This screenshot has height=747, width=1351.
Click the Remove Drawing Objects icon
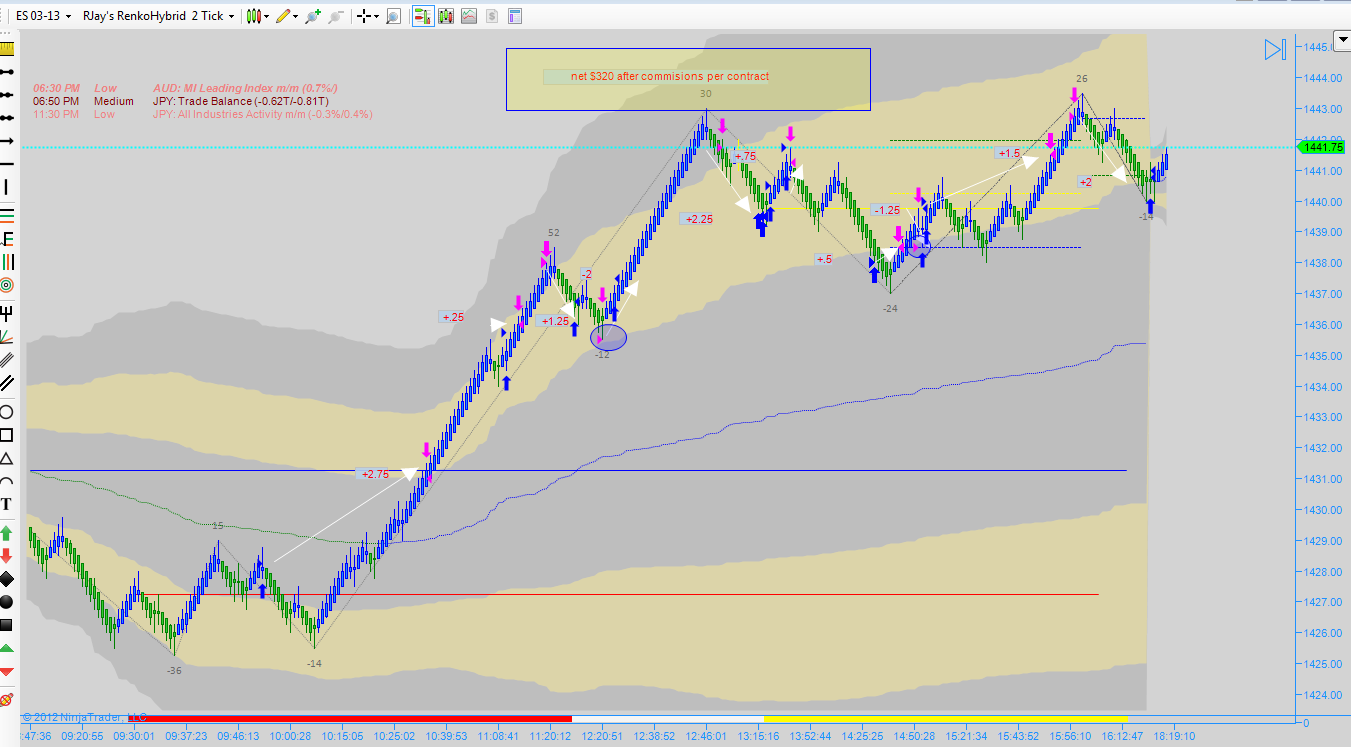pyautogui.click(x=7, y=698)
